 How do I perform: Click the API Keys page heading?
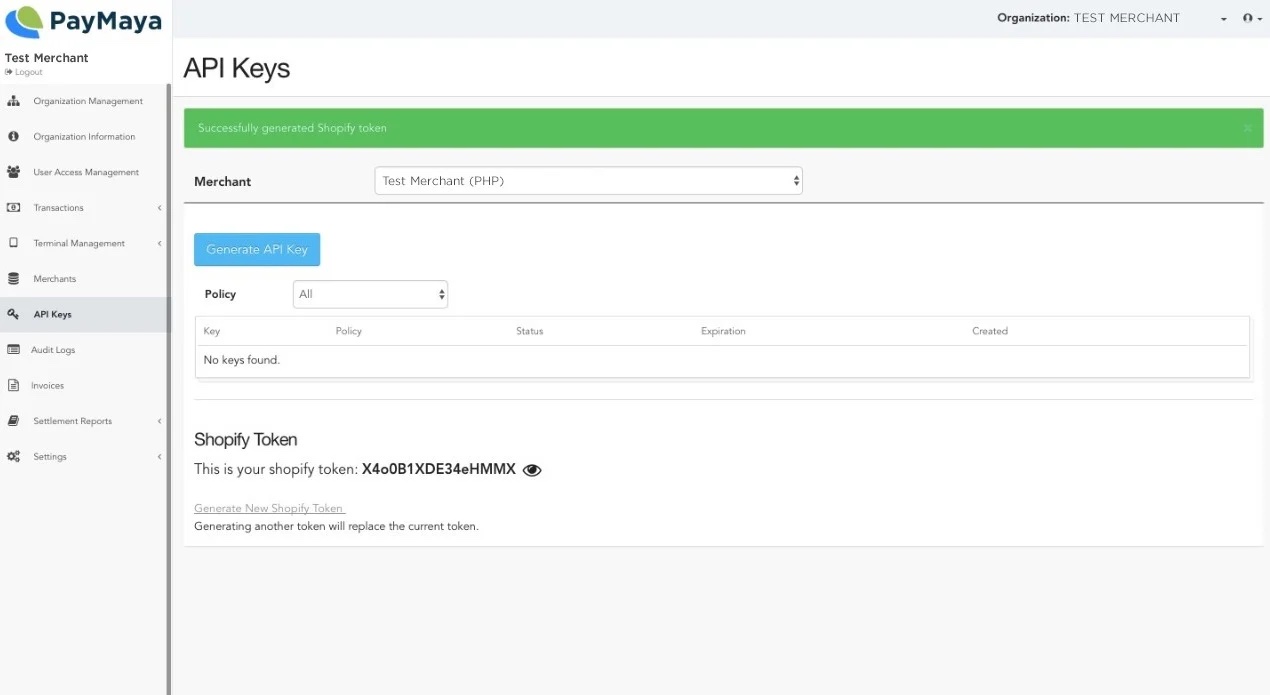pos(237,68)
